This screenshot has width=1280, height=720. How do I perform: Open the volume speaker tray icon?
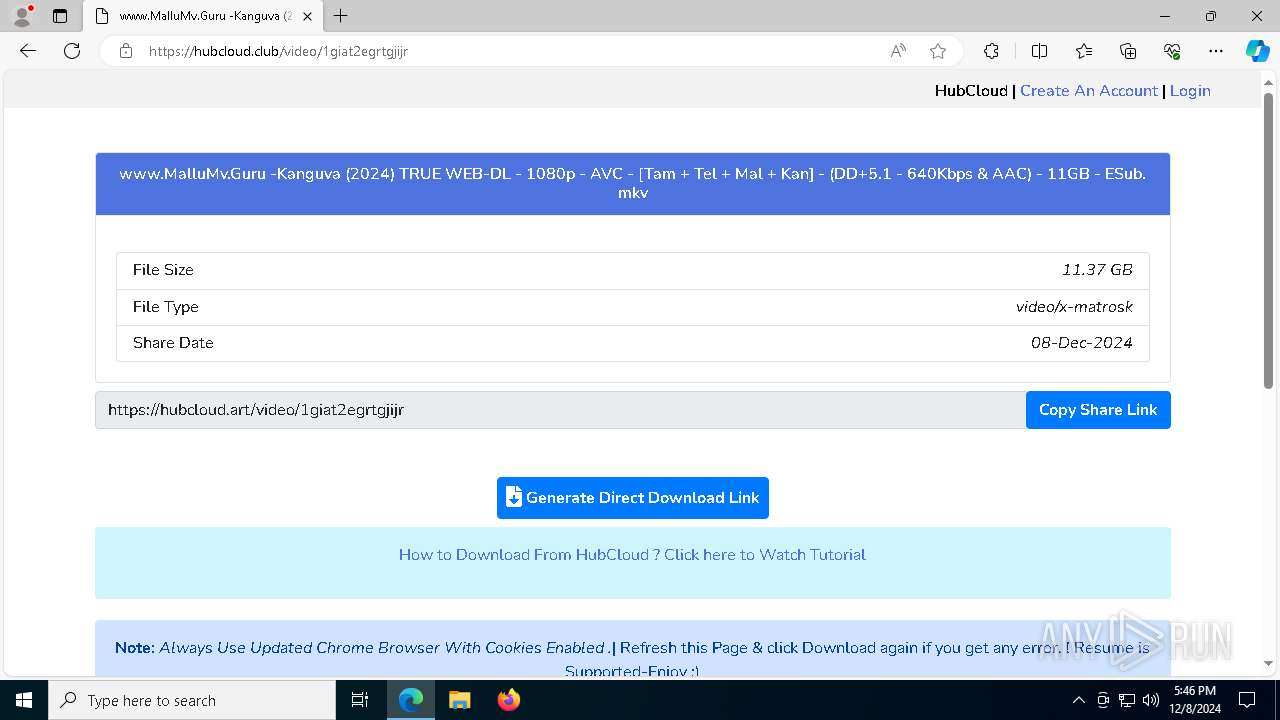1151,700
